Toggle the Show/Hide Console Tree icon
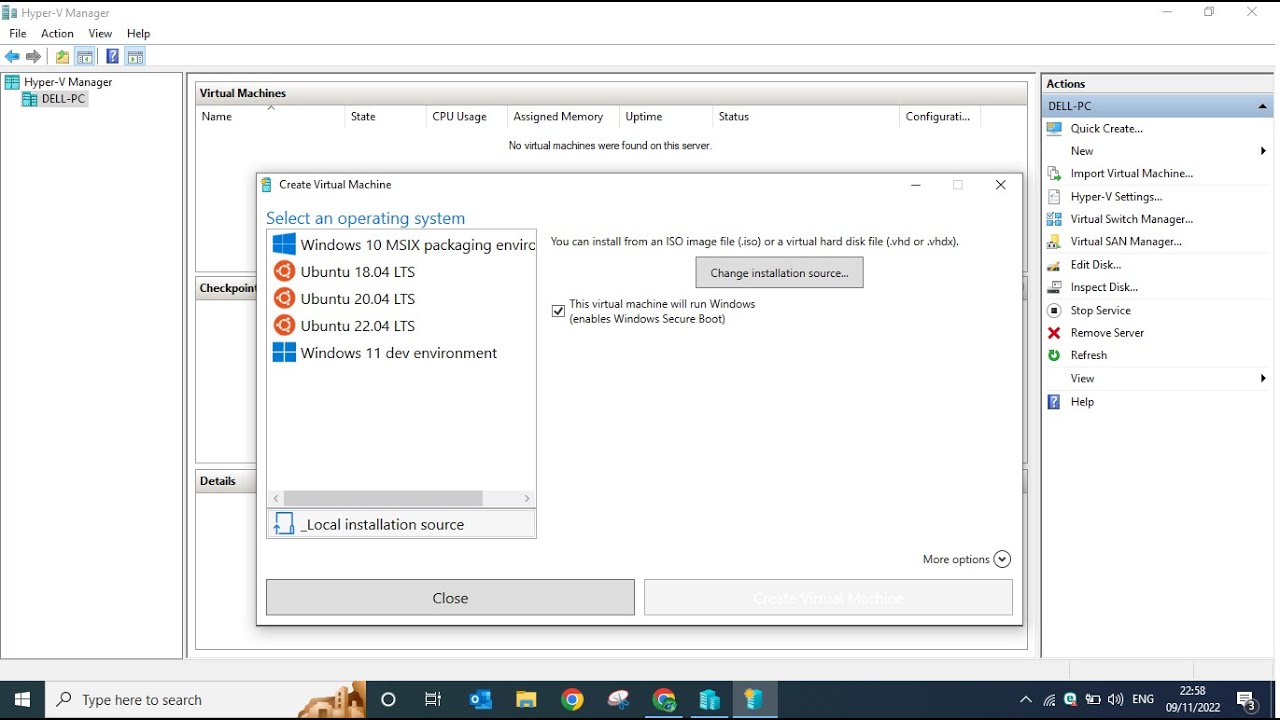 coord(85,57)
